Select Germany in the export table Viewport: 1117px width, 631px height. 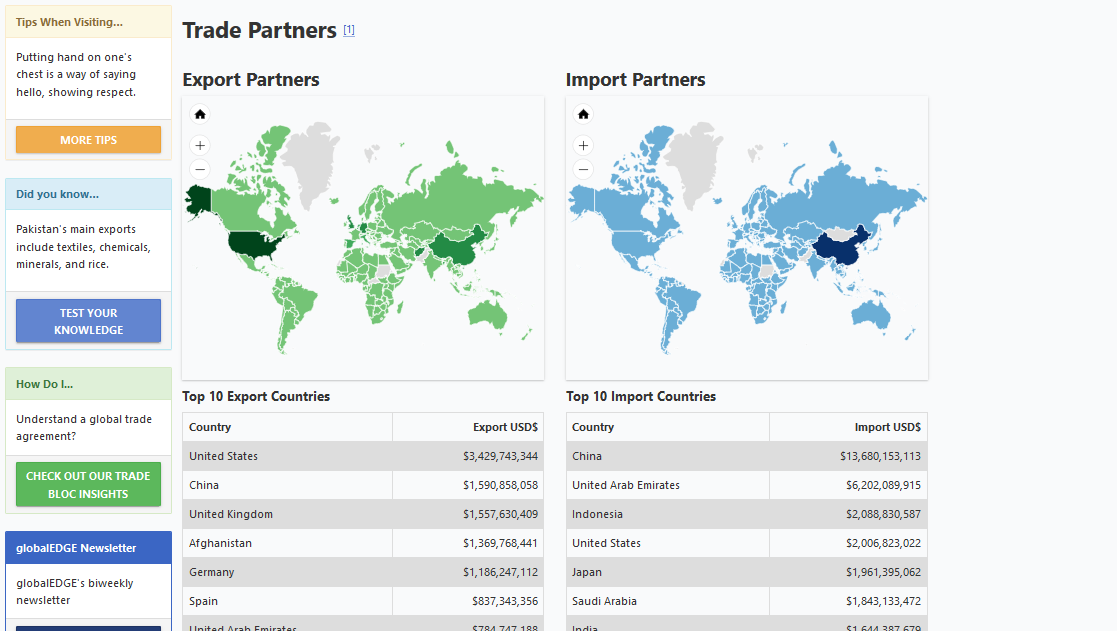[212, 573]
